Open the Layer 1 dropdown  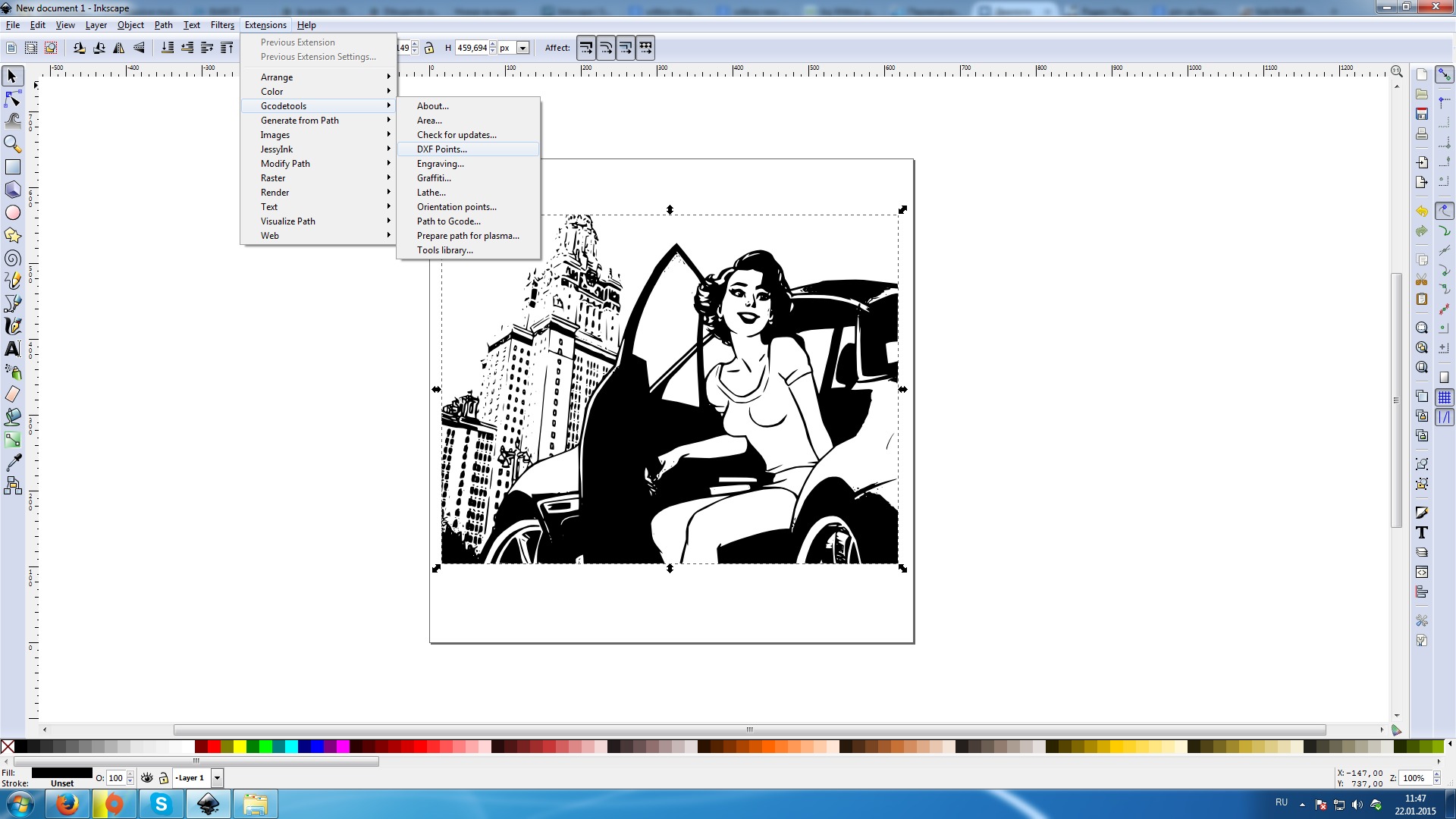217,778
